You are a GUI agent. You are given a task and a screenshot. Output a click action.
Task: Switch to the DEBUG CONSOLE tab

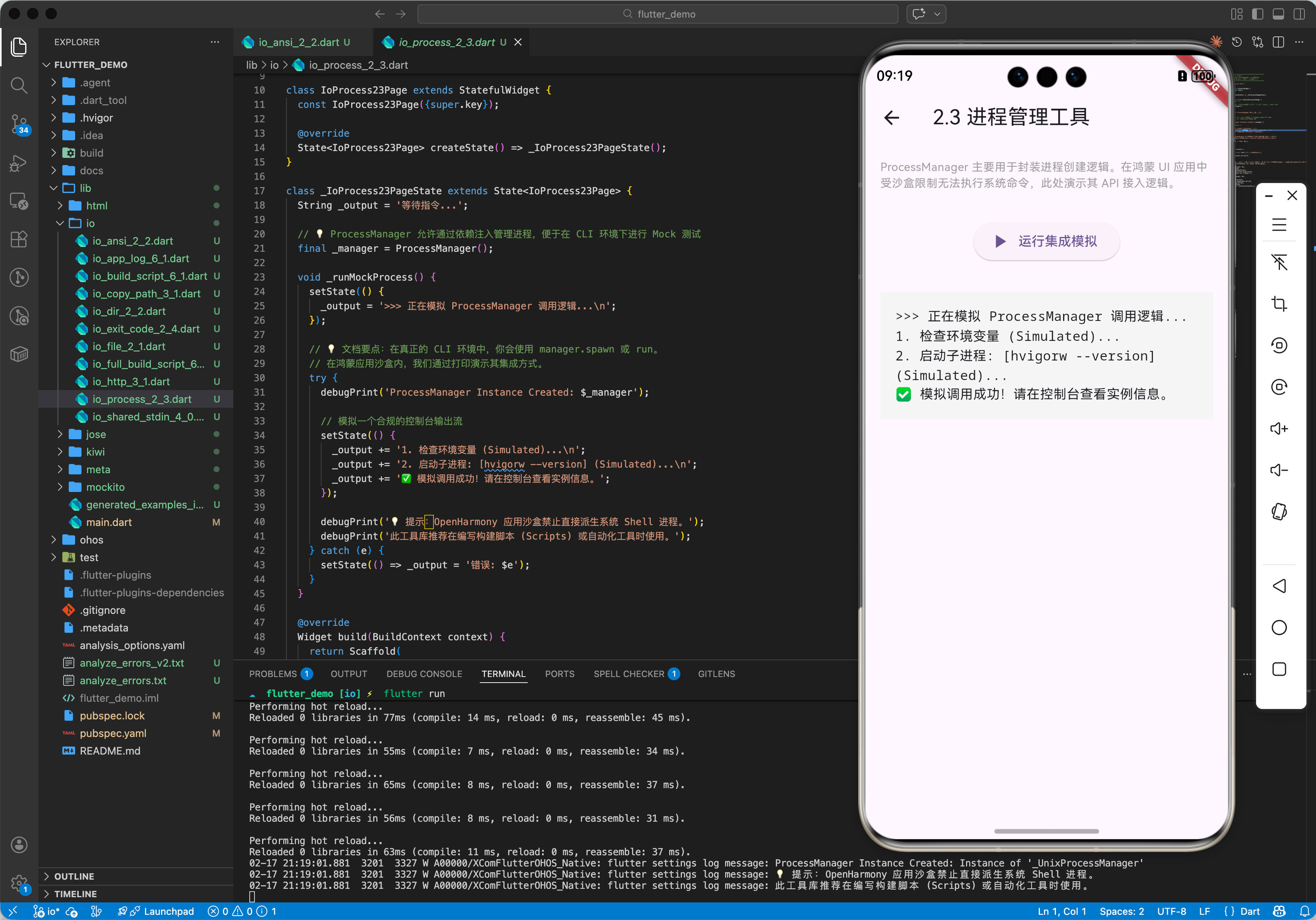tap(423, 673)
